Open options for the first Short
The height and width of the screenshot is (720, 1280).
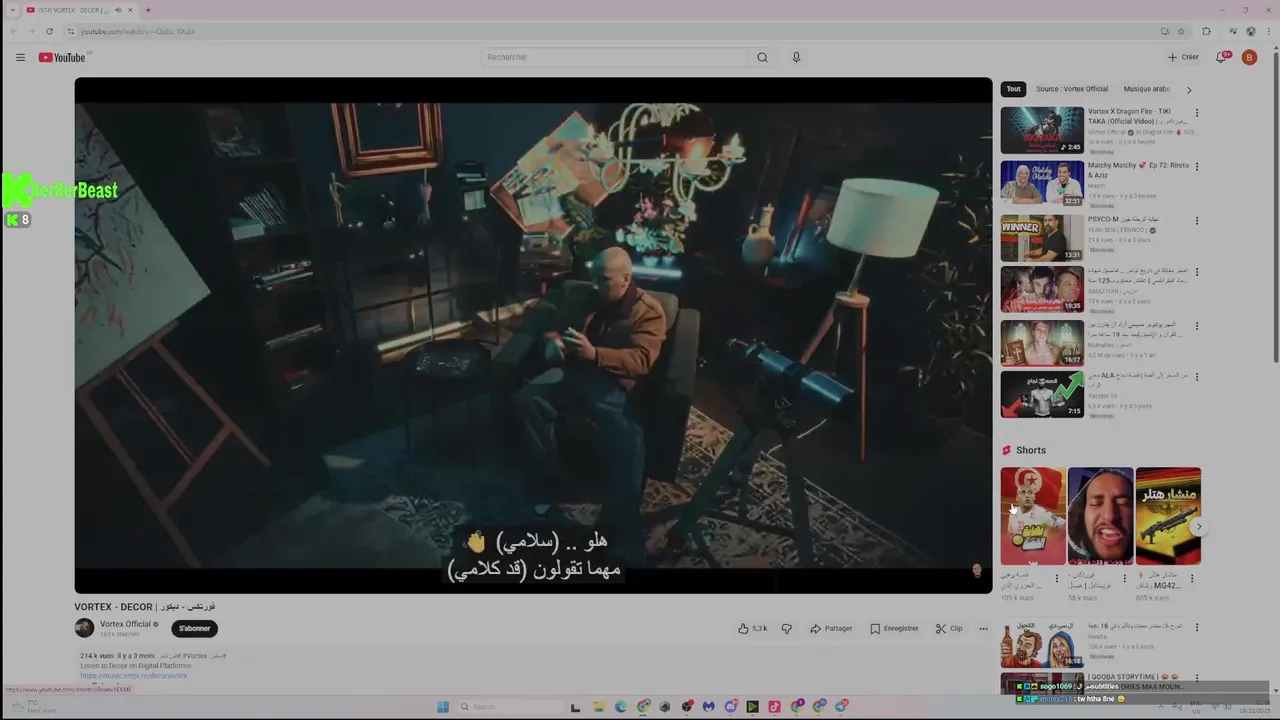coord(1057,578)
